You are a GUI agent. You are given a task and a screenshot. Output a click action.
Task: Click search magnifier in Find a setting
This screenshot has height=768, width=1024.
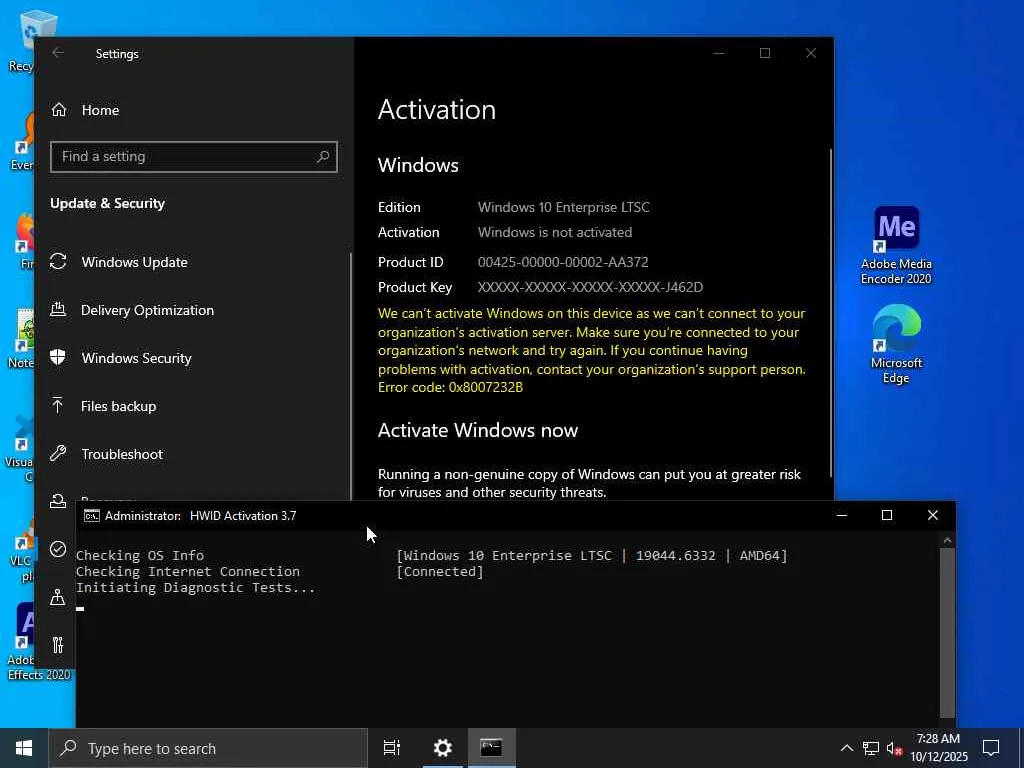[323, 157]
